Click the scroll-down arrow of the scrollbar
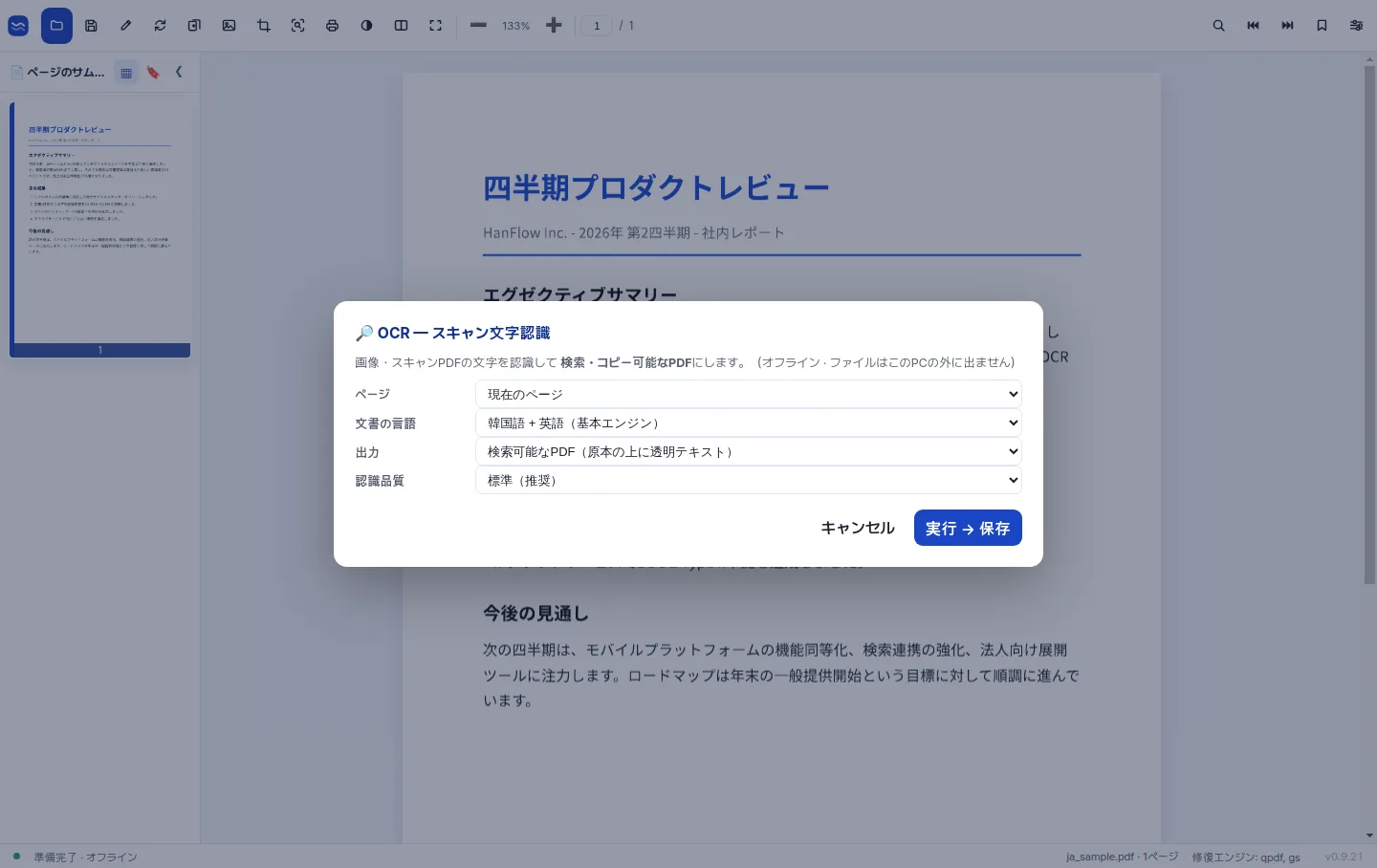The image size is (1377, 868). [x=1369, y=835]
